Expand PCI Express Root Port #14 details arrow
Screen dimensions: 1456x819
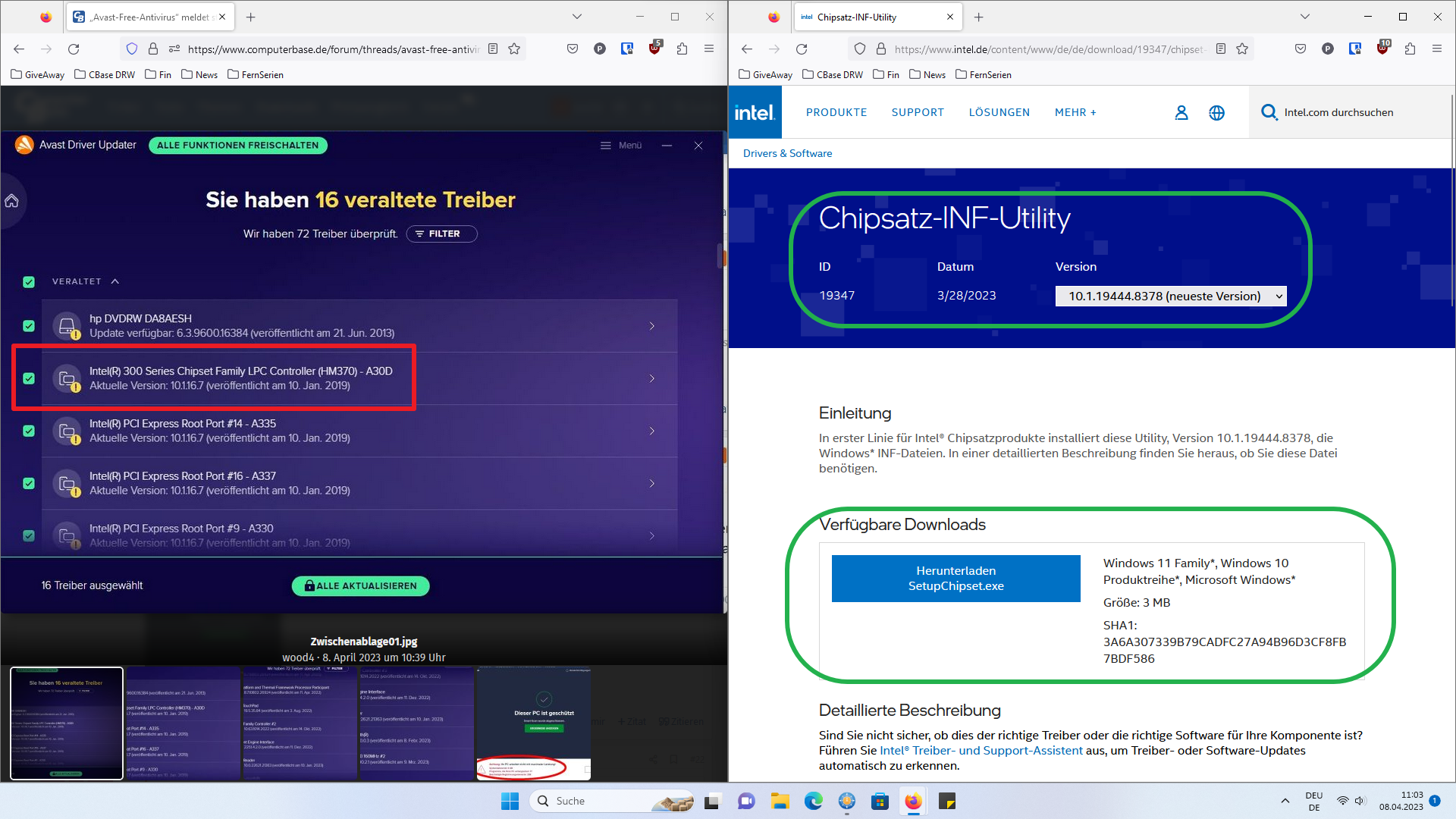point(651,431)
